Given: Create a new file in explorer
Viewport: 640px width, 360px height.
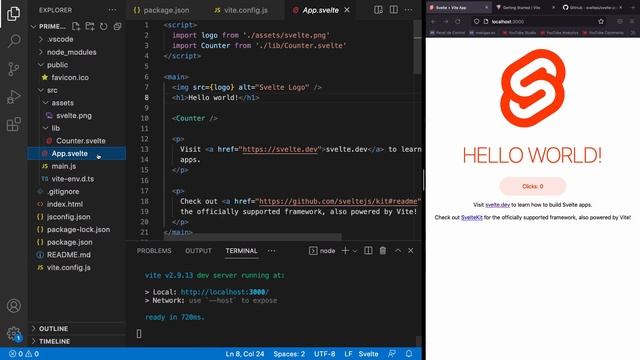Looking at the screenshot, I should coord(76,27).
